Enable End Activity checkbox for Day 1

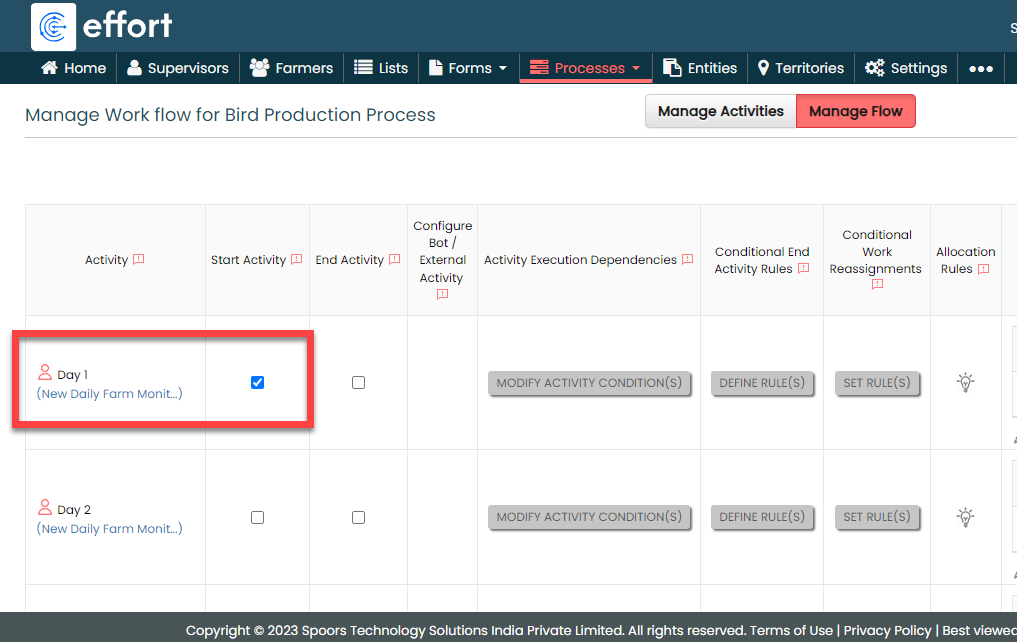359,383
